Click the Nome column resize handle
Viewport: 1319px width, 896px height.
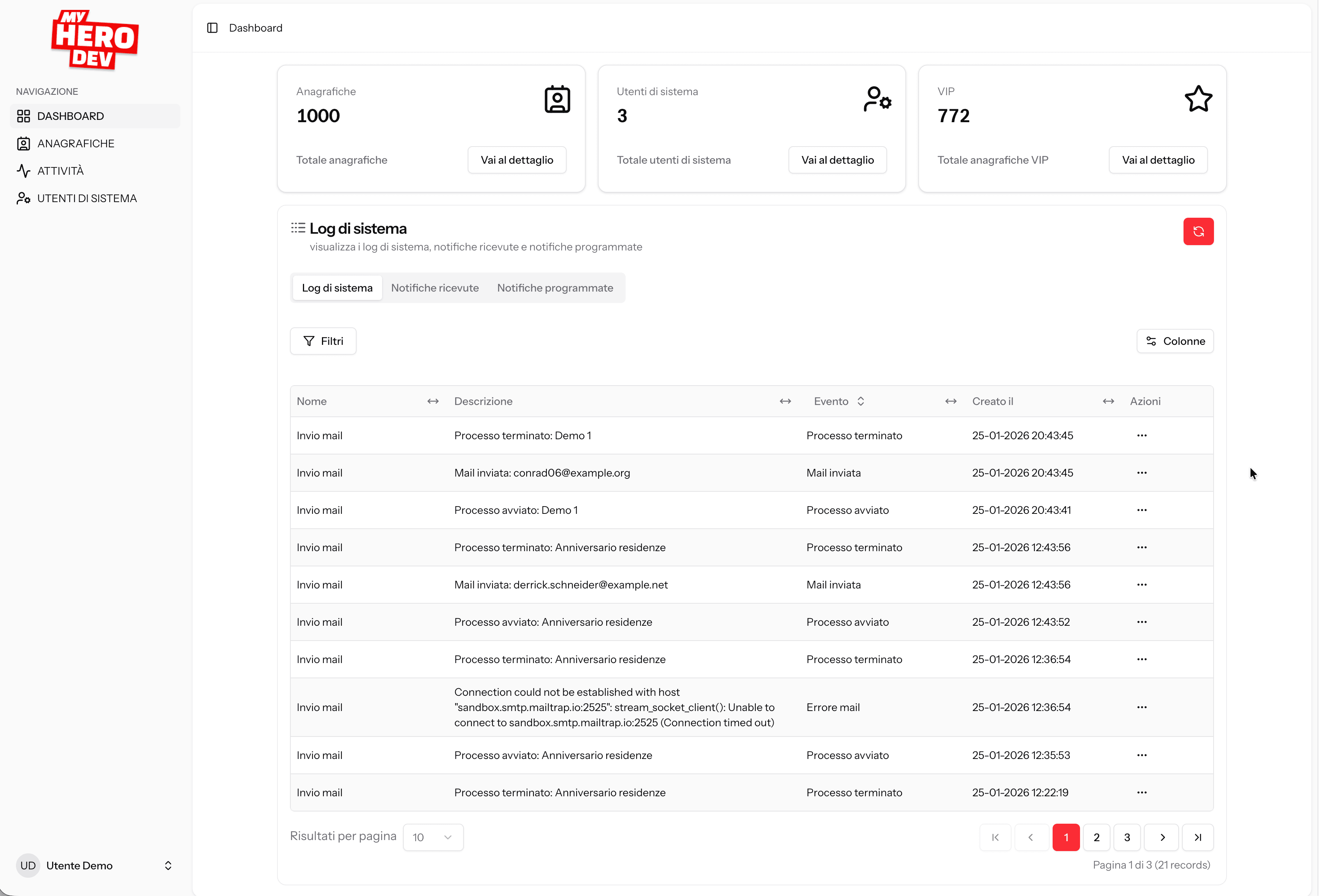pyautogui.click(x=433, y=402)
